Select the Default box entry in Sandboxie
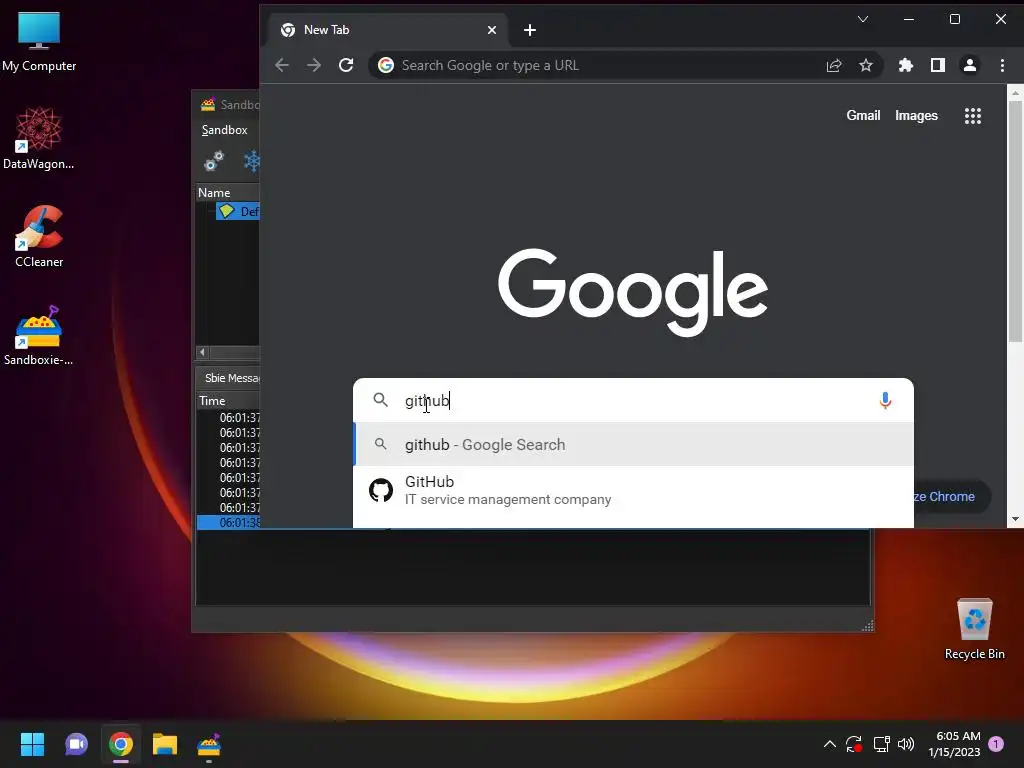This screenshot has width=1024, height=768. click(x=238, y=212)
